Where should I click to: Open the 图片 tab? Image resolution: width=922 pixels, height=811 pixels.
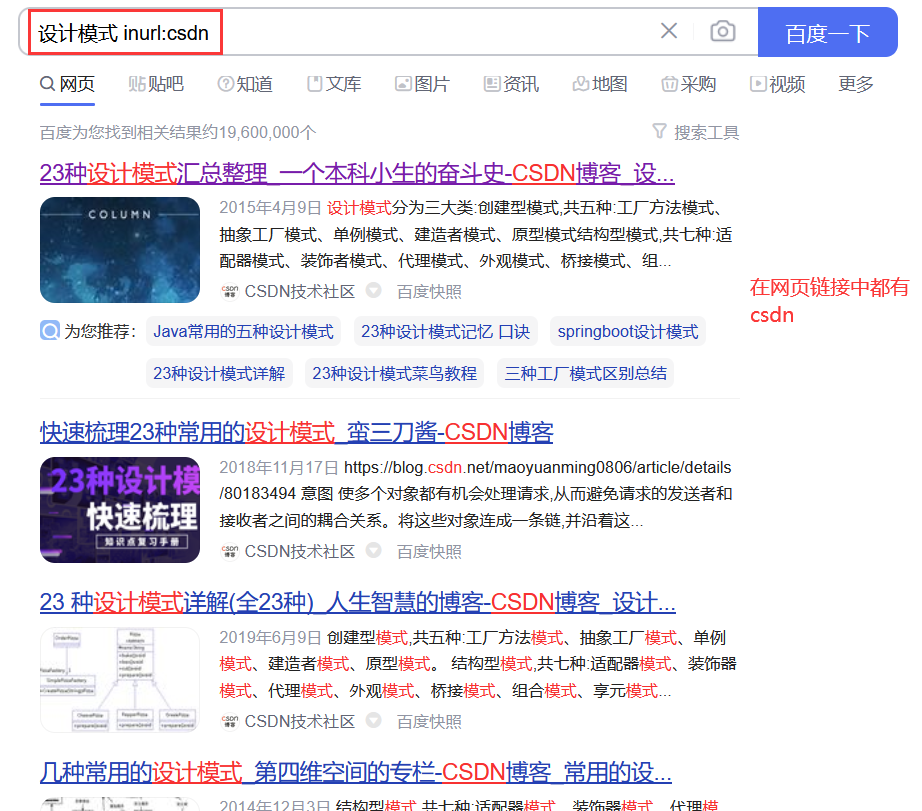click(x=422, y=84)
